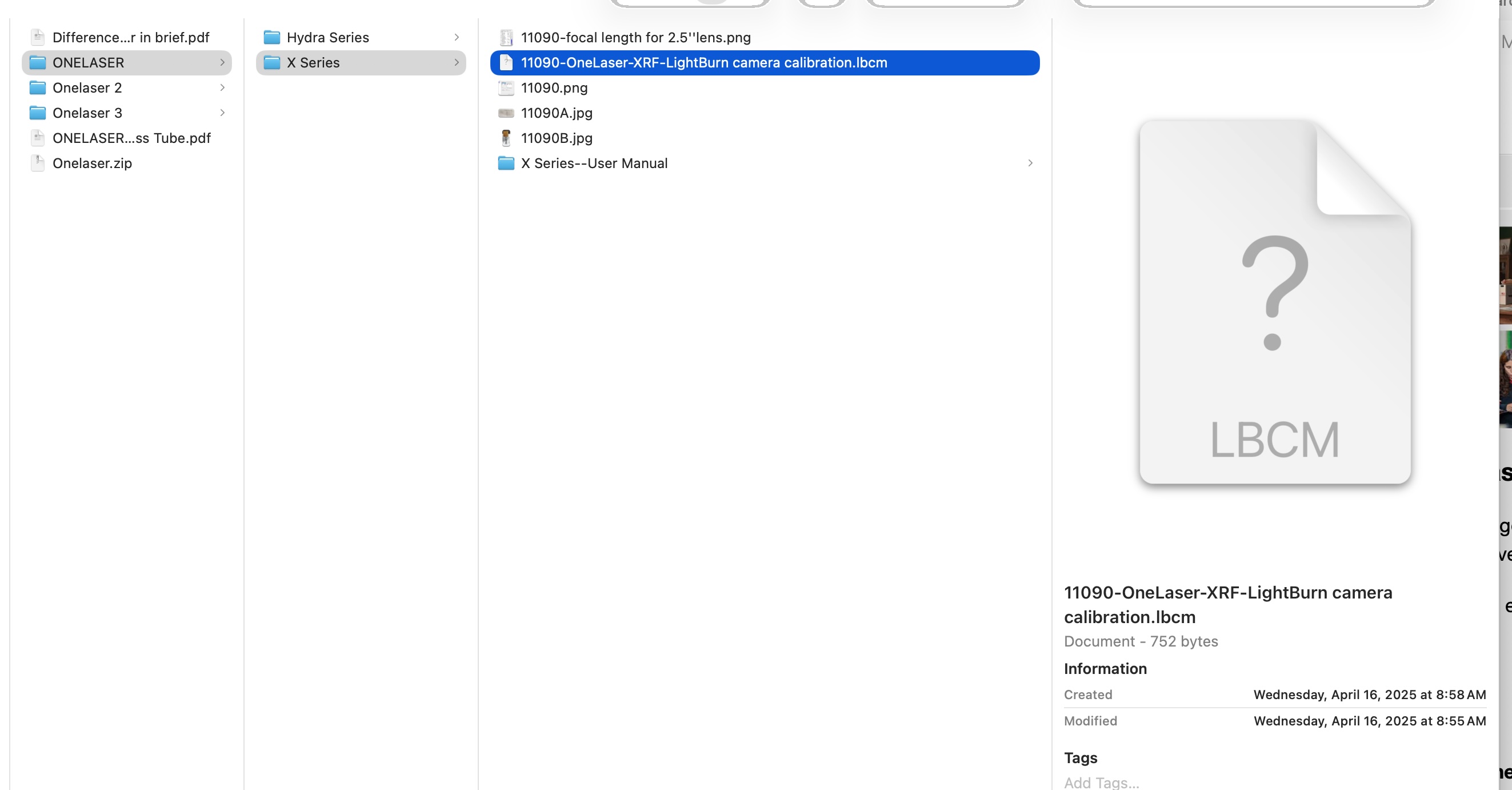Click the preview pane file name title
Image resolution: width=1512 pixels, height=790 pixels.
point(1227,604)
